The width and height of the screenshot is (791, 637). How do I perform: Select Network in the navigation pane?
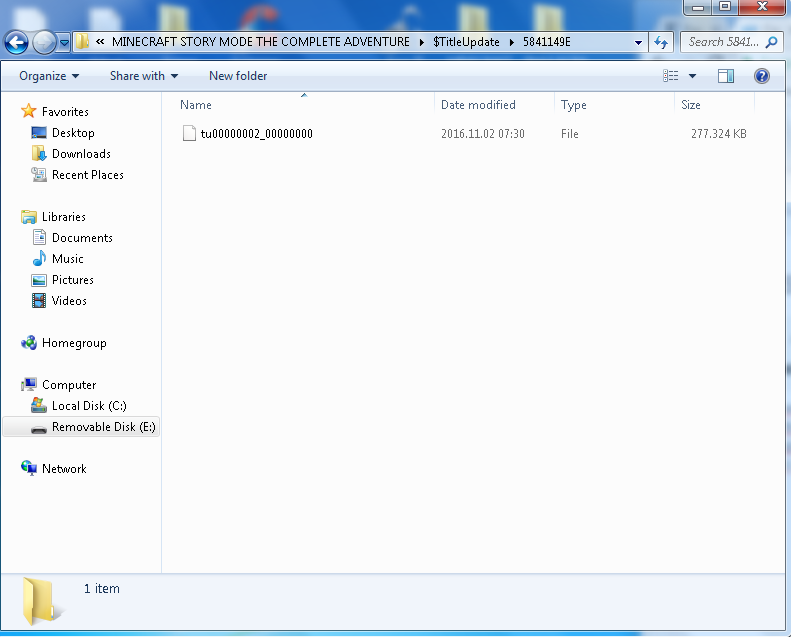click(64, 469)
